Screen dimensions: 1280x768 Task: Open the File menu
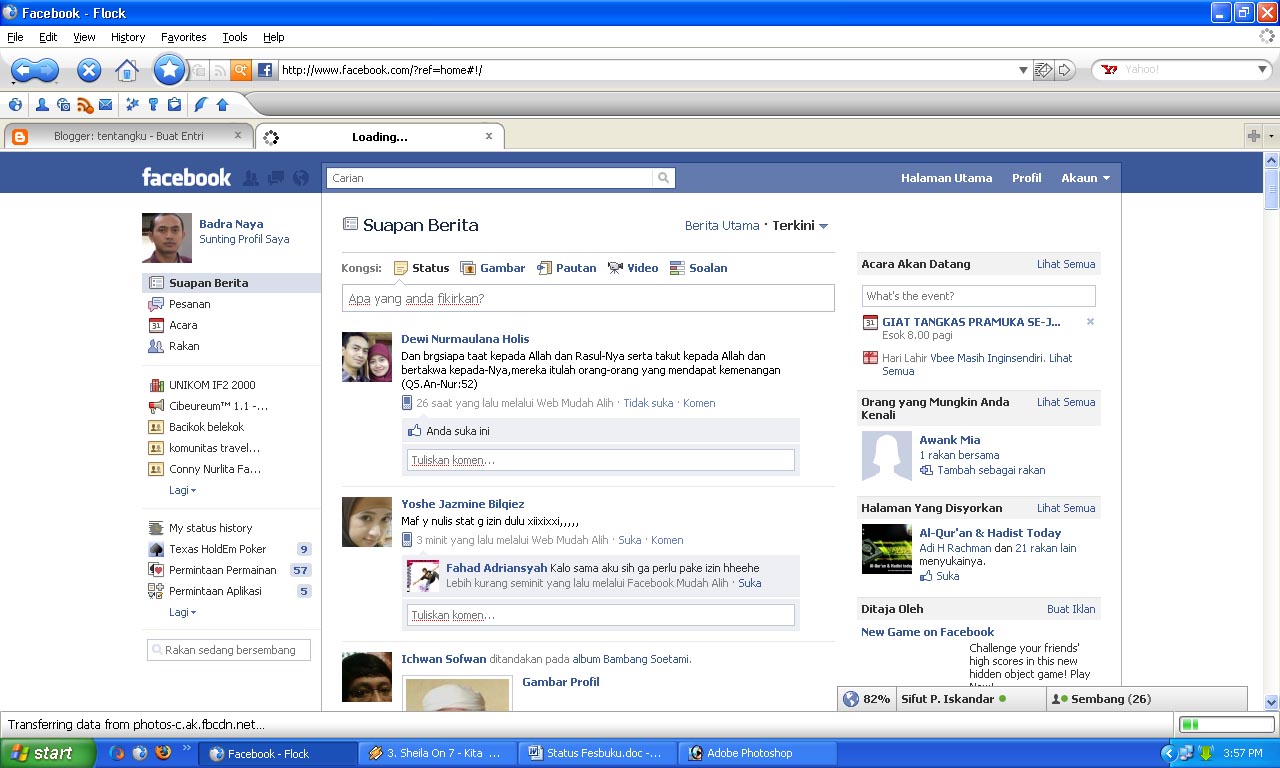click(x=15, y=37)
